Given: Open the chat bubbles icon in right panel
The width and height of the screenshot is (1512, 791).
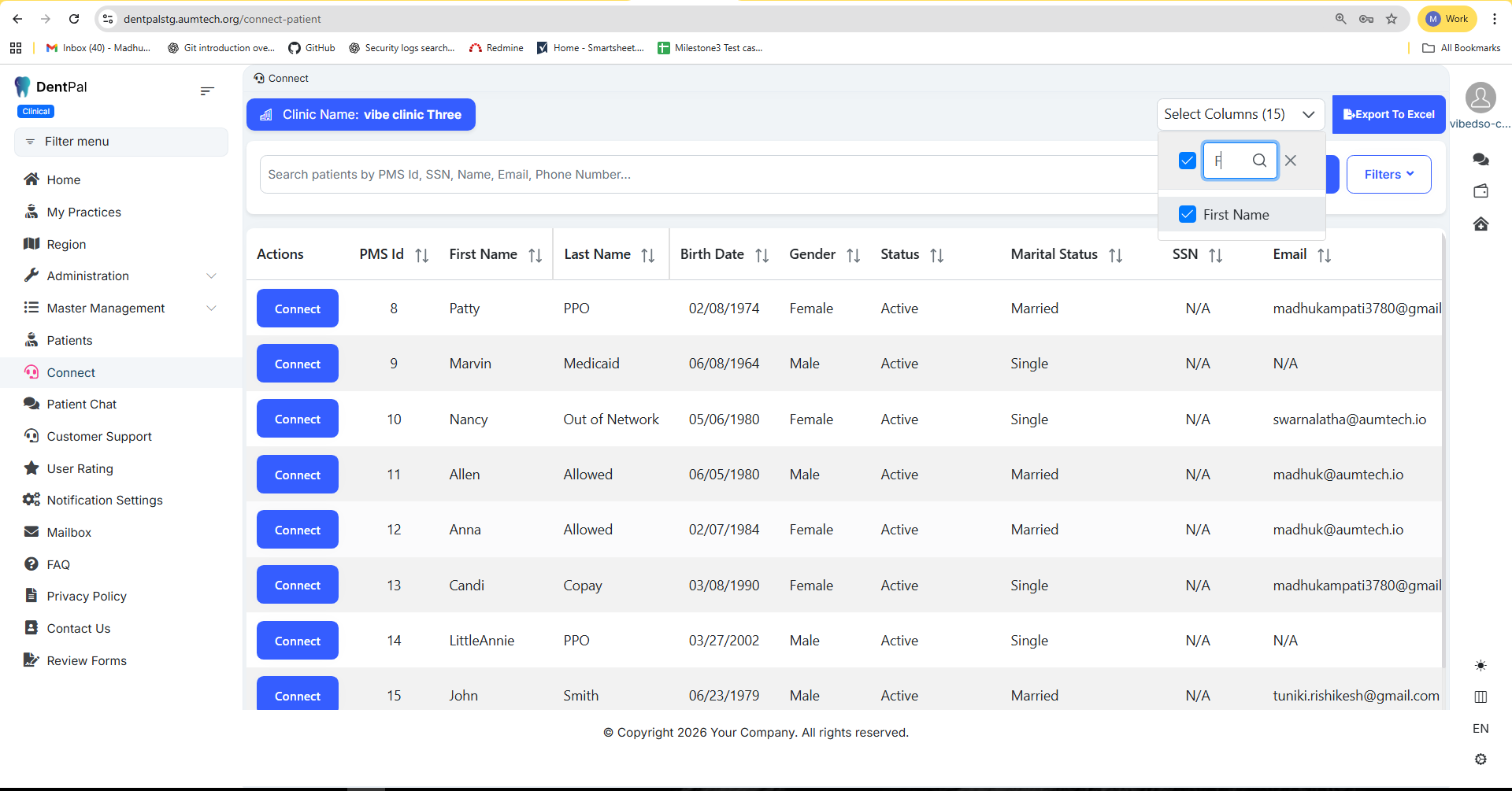Looking at the screenshot, I should [1480, 160].
